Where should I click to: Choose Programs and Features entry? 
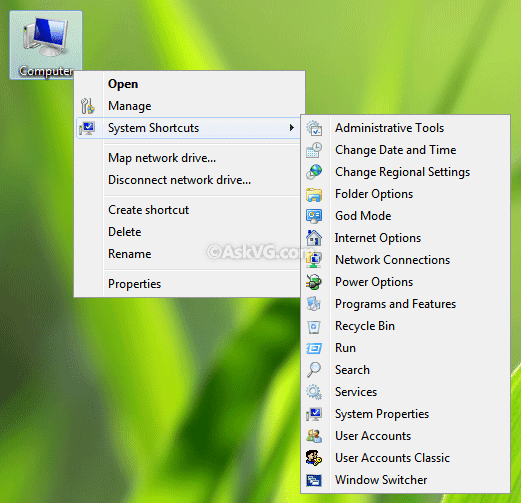405,304
